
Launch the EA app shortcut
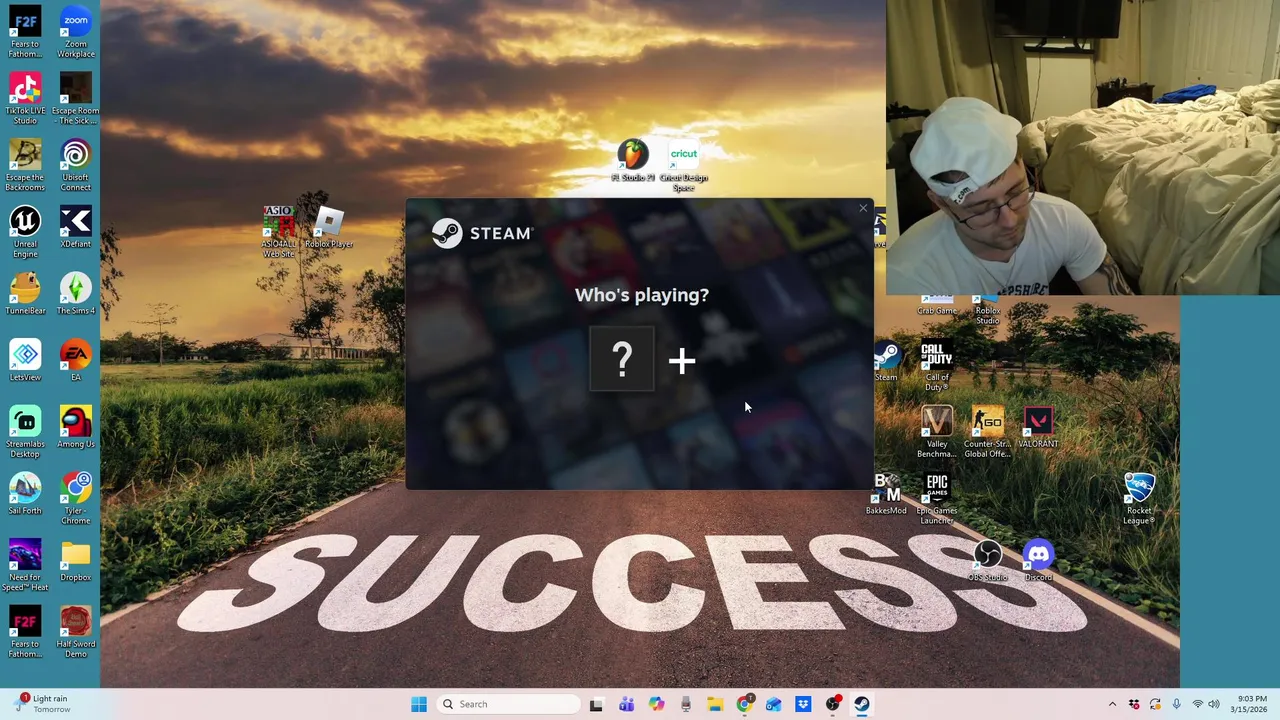pos(75,360)
